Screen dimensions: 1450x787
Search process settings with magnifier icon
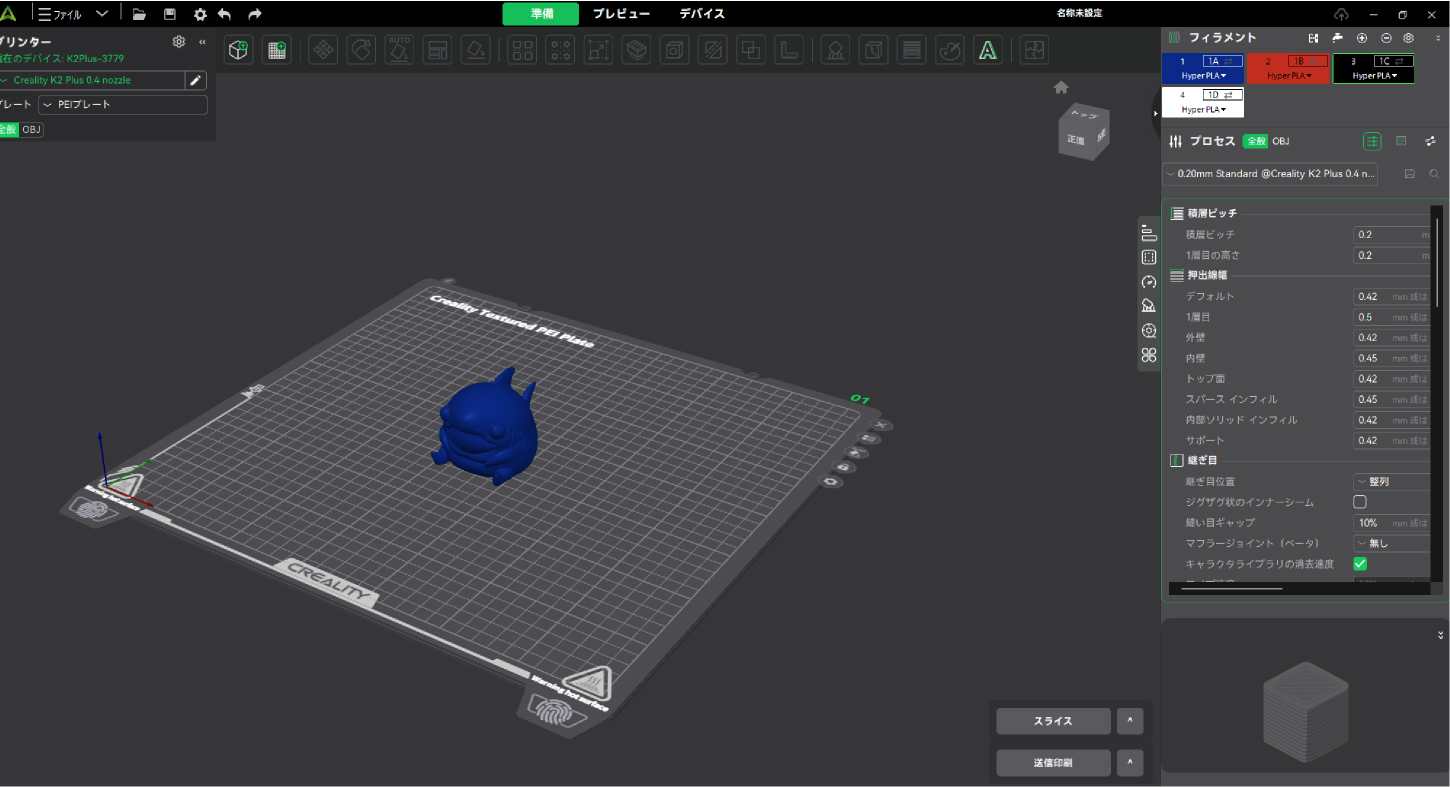tap(1434, 174)
